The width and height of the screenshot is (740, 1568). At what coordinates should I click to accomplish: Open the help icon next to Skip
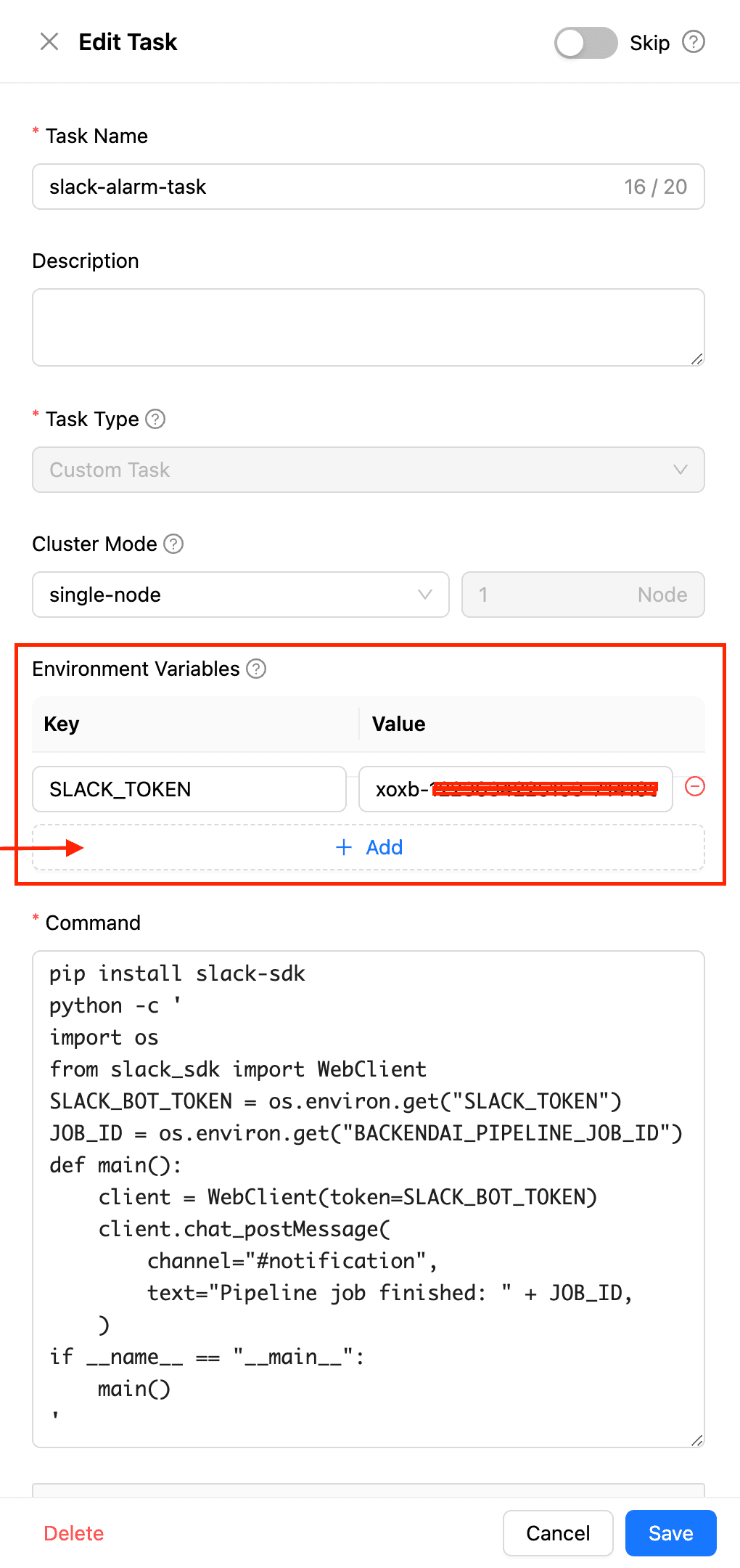click(x=694, y=42)
